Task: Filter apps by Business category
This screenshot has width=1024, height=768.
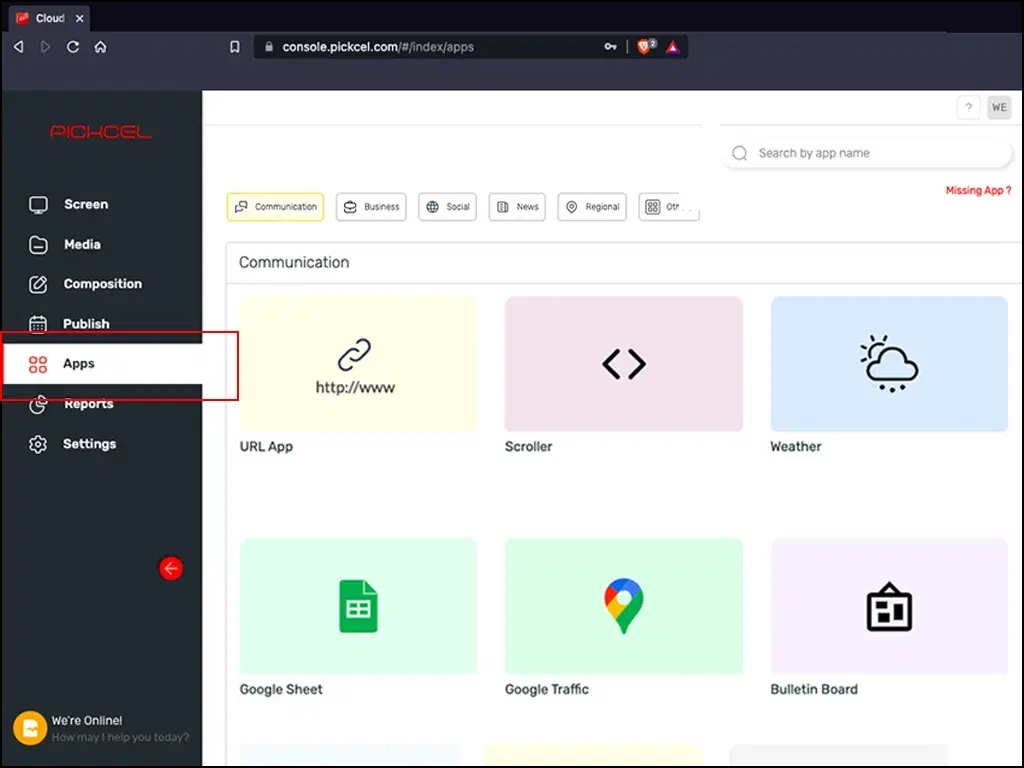Action: [x=371, y=207]
